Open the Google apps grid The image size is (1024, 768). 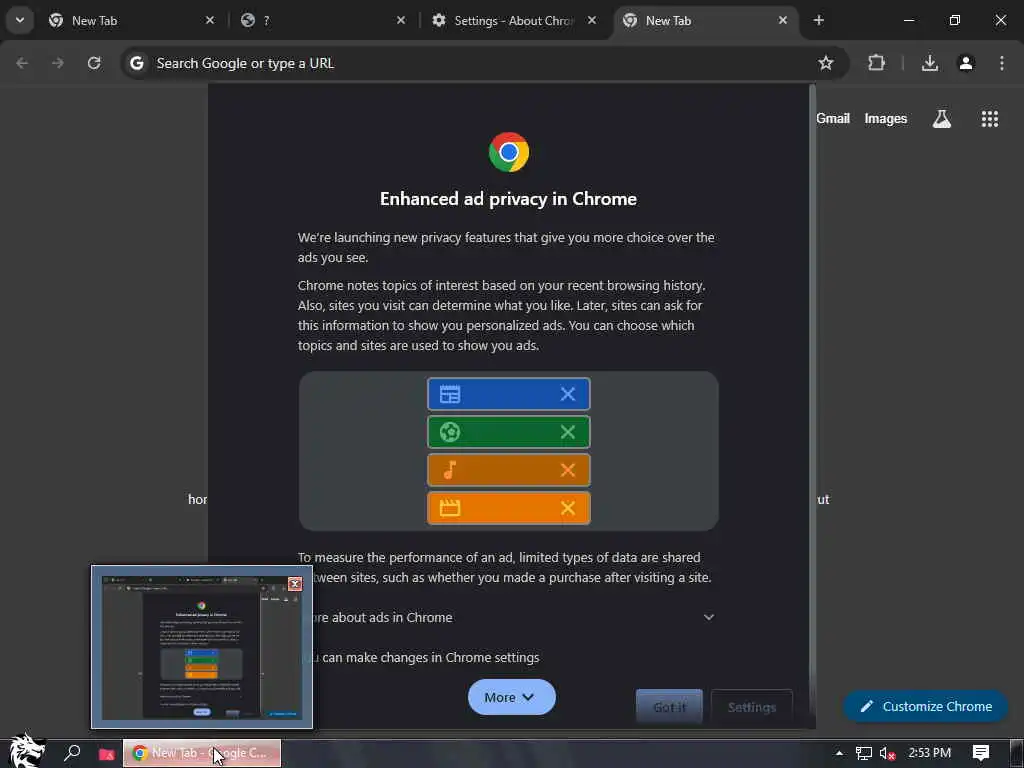point(989,118)
